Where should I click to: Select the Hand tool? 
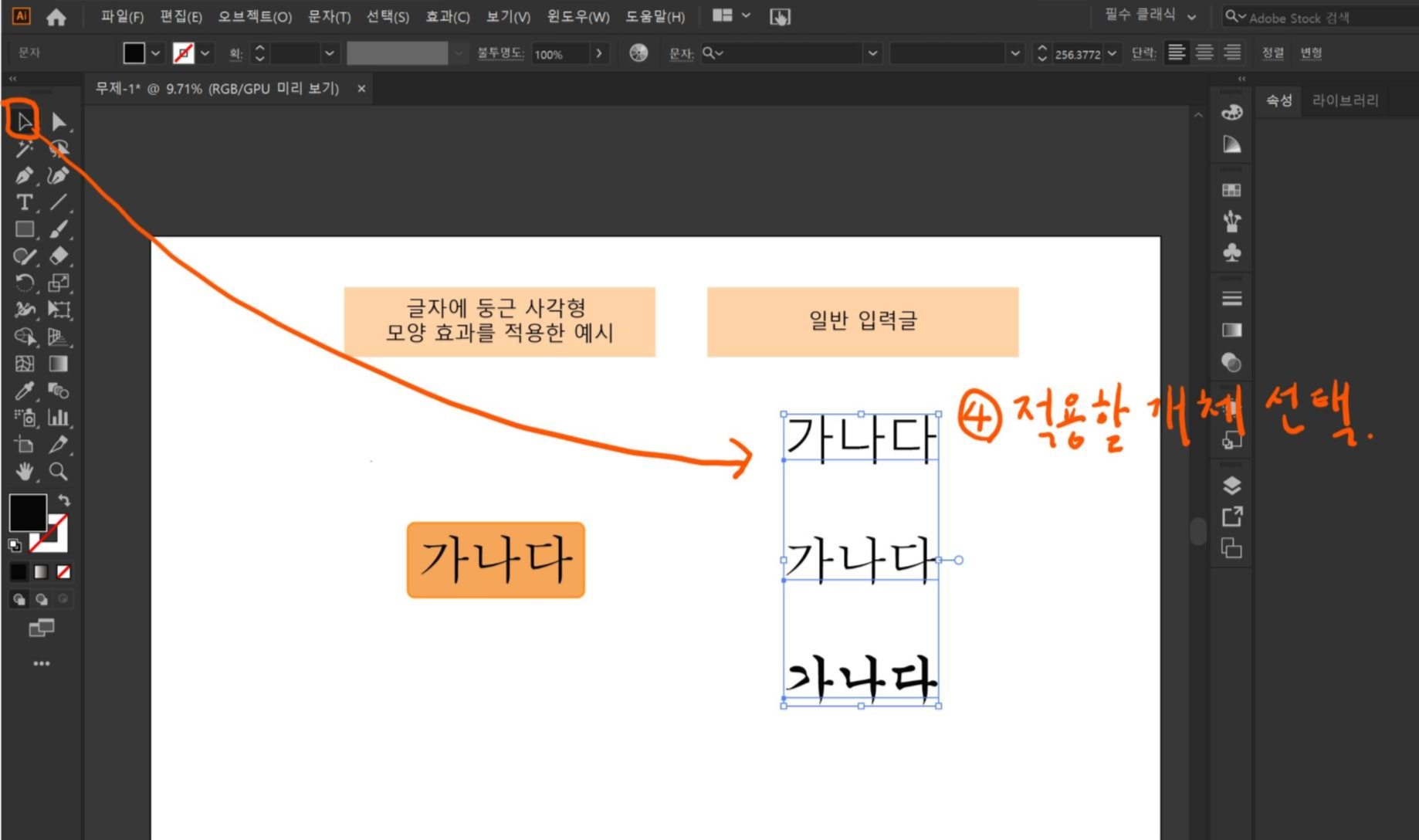click(23, 472)
